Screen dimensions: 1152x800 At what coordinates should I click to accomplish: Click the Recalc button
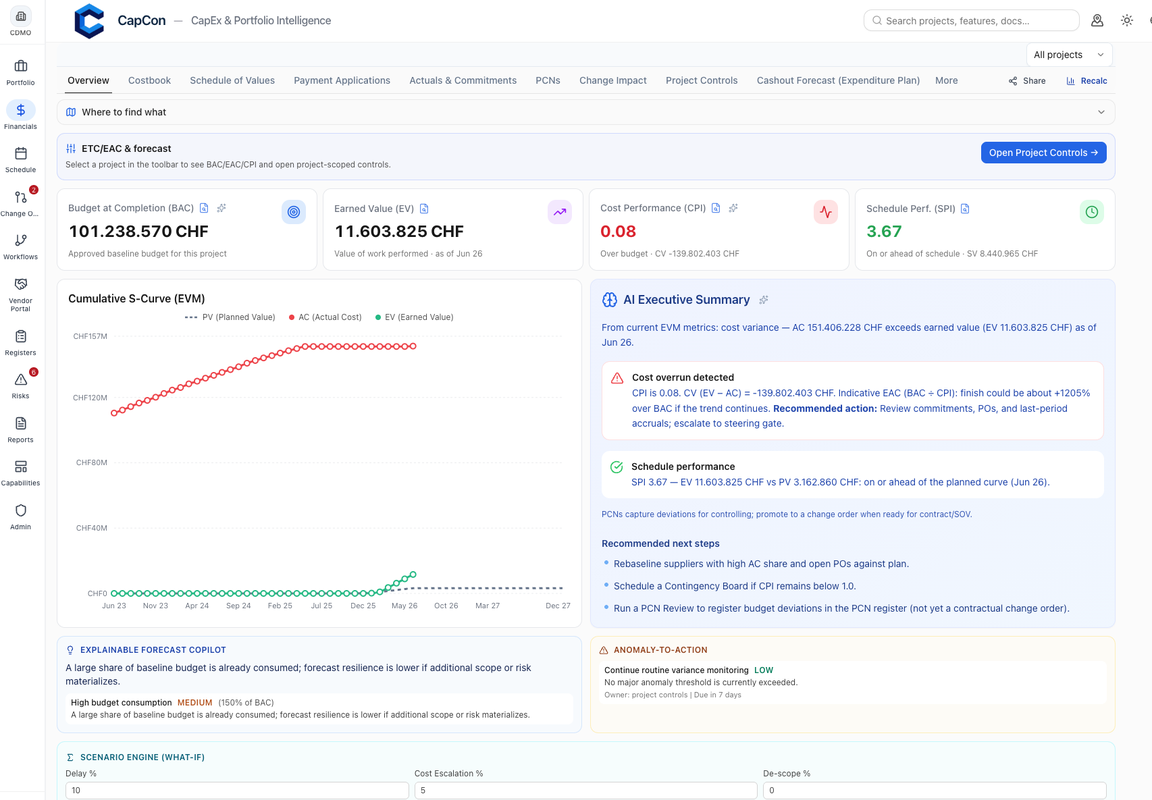pyautogui.click(x=1087, y=81)
